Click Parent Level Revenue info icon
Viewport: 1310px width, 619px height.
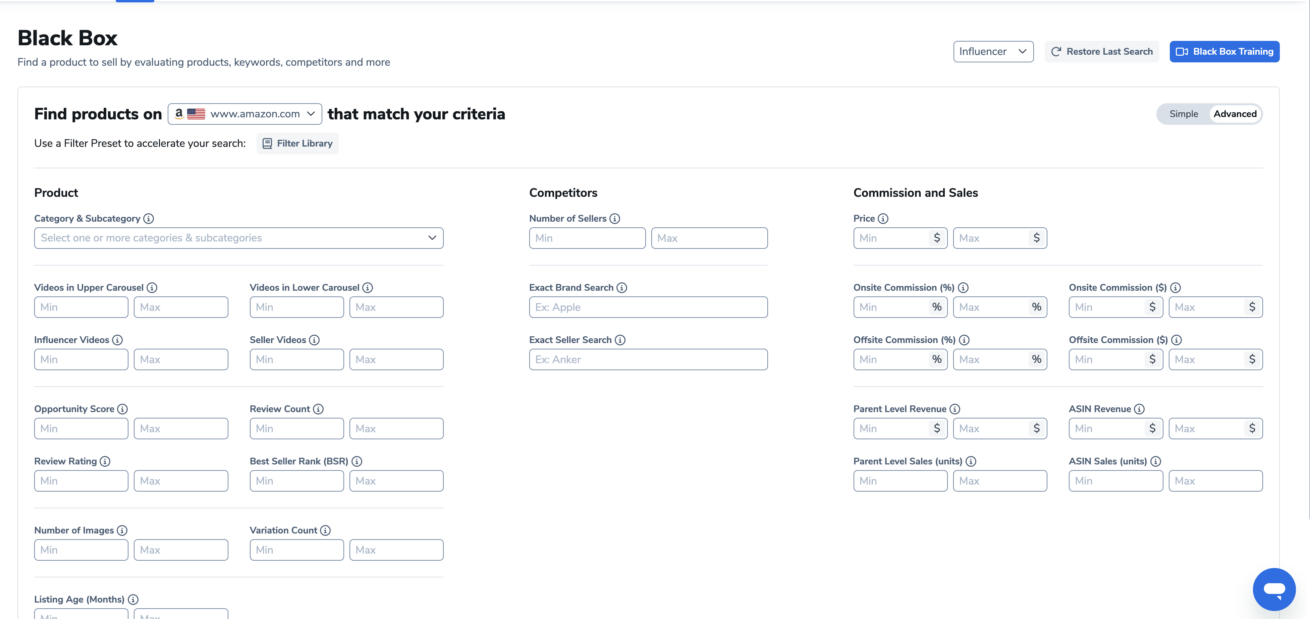click(x=955, y=409)
